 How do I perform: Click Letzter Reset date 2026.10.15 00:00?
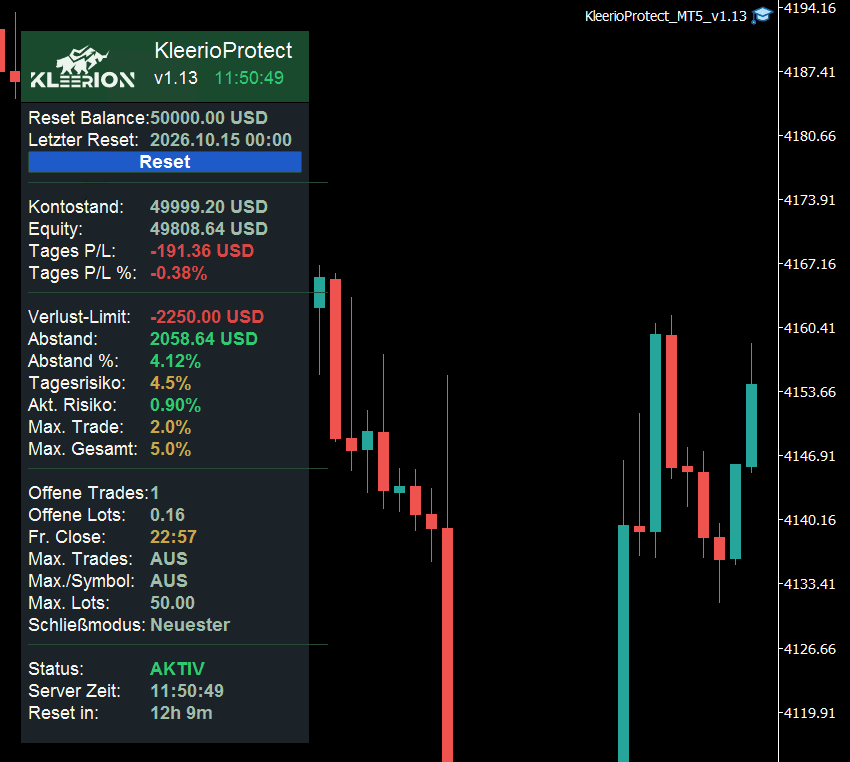click(221, 140)
